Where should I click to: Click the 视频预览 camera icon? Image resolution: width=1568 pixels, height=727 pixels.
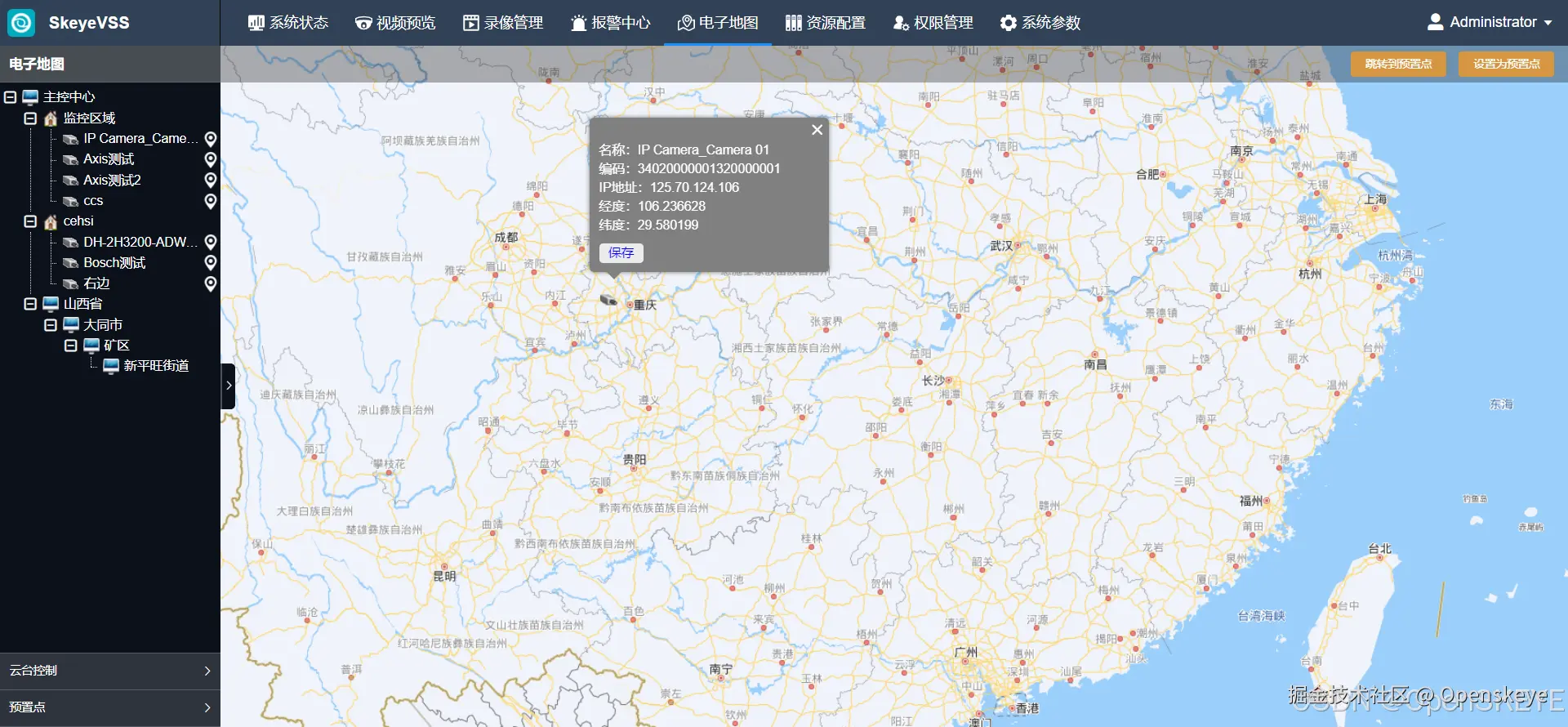(x=363, y=23)
